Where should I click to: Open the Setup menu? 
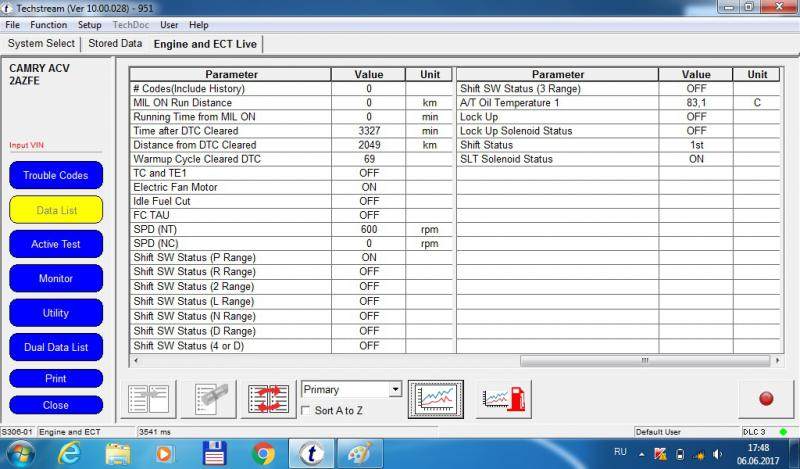coord(89,24)
